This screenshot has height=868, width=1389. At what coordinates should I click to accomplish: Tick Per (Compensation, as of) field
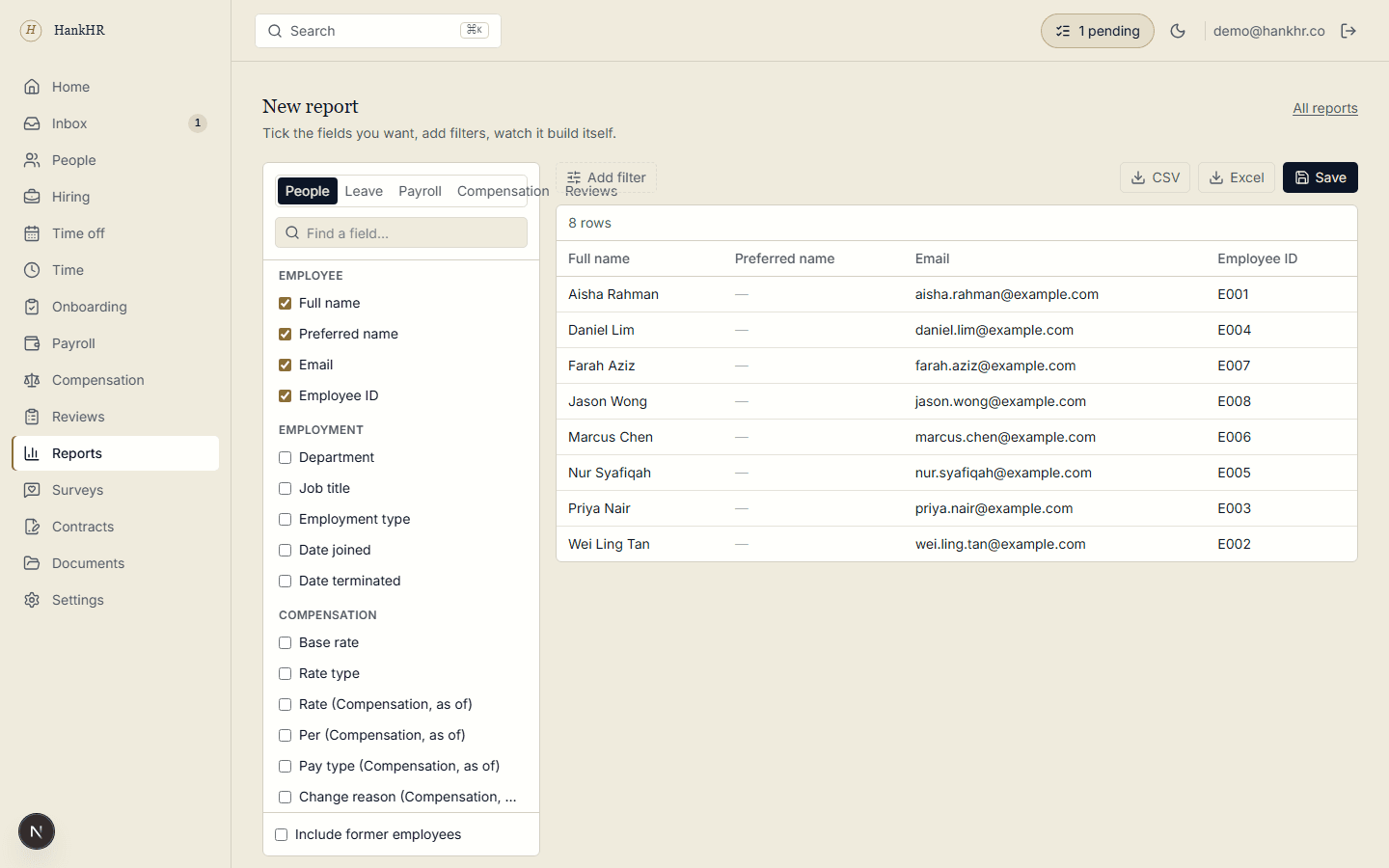pyautogui.click(x=285, y=735)
